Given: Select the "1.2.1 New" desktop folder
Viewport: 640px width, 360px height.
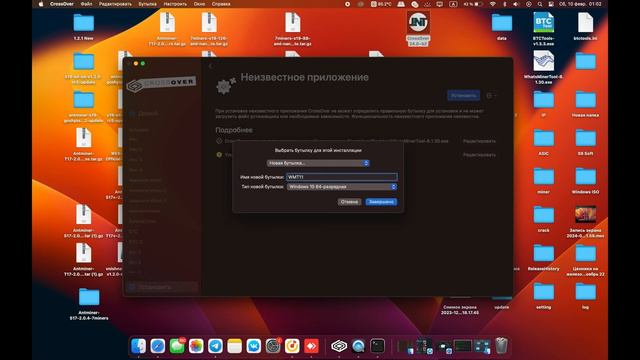Looking at the screenshot, I should click(84, 26).
